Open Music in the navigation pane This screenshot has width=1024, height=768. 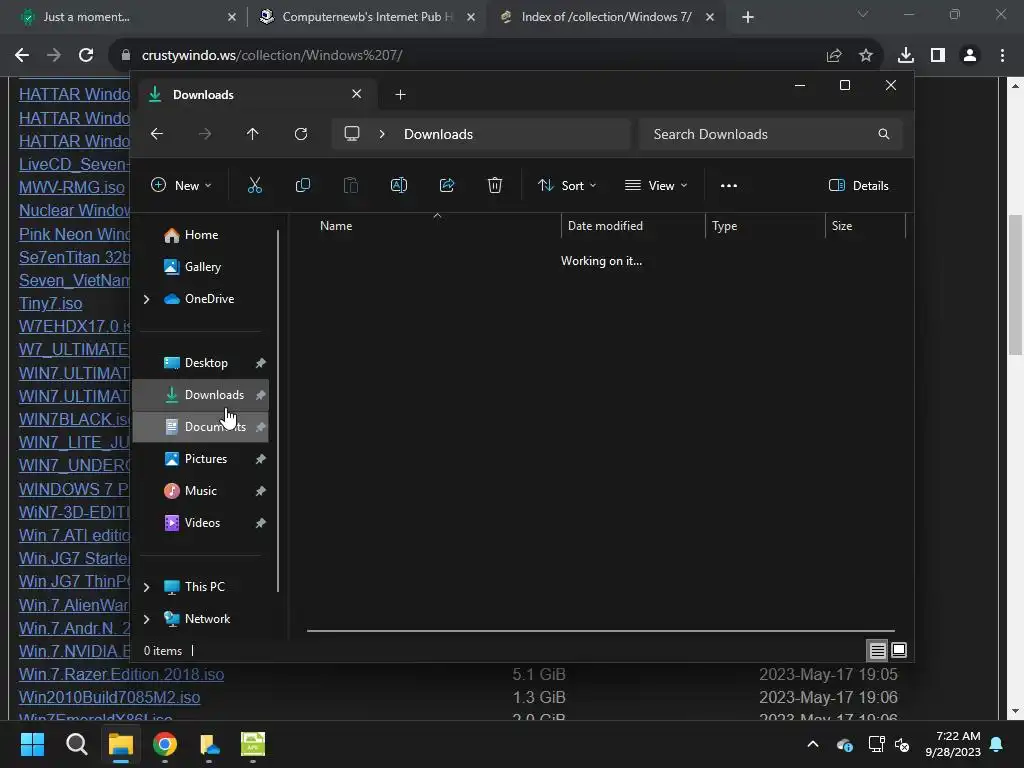(201, 491)
